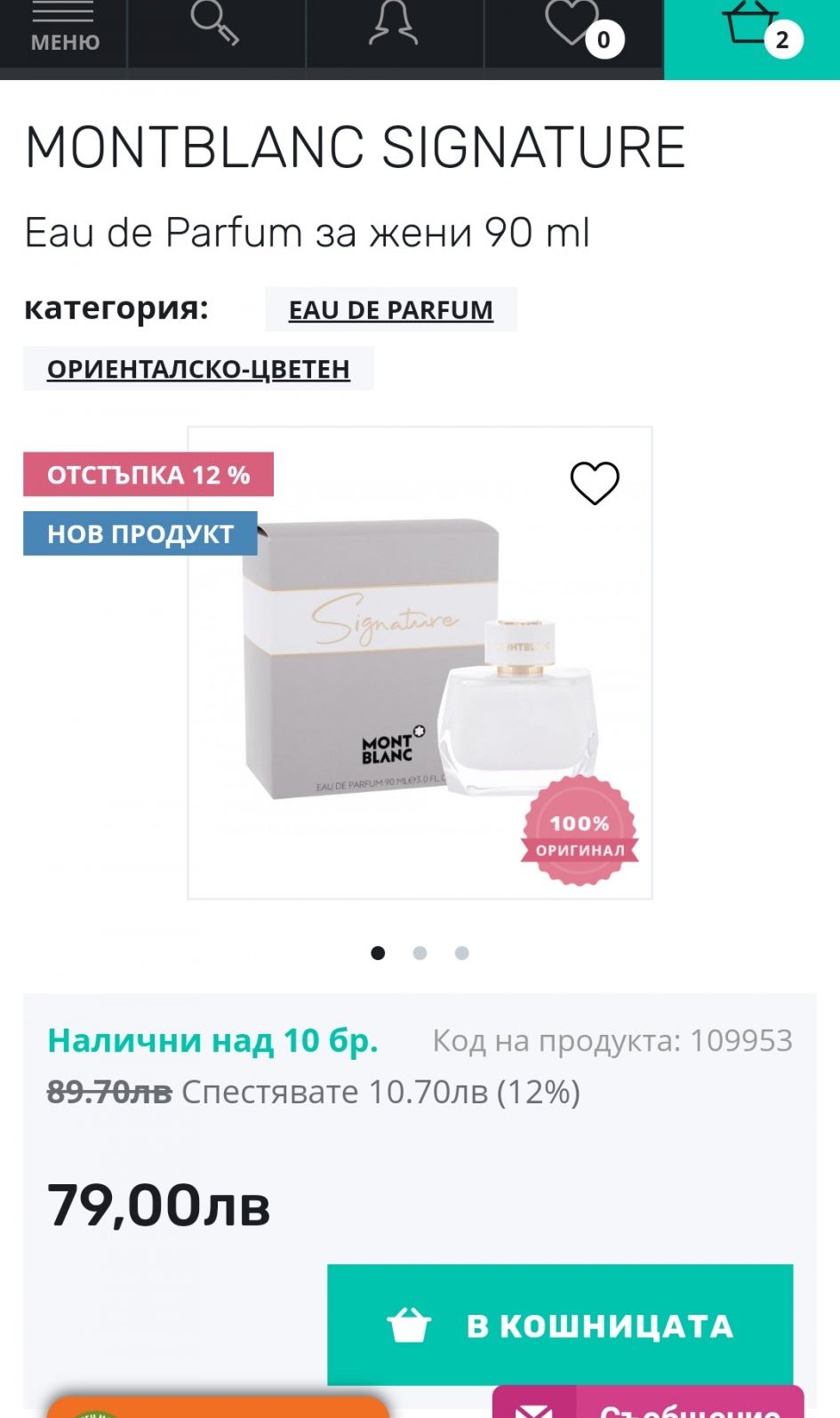Select the first carousel dot
The height and width of the screenshot is (1418, 840).
click(x=378, y=953)
